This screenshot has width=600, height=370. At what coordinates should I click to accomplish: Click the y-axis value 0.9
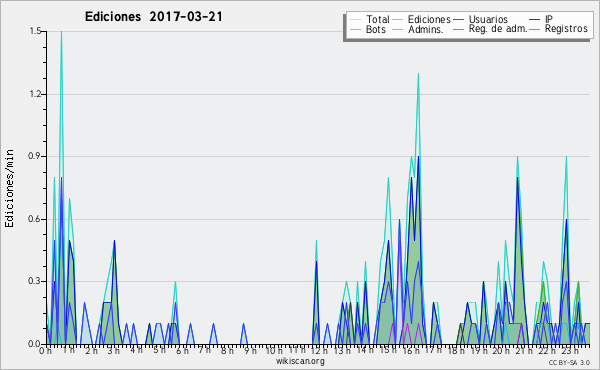pos(35,156)
